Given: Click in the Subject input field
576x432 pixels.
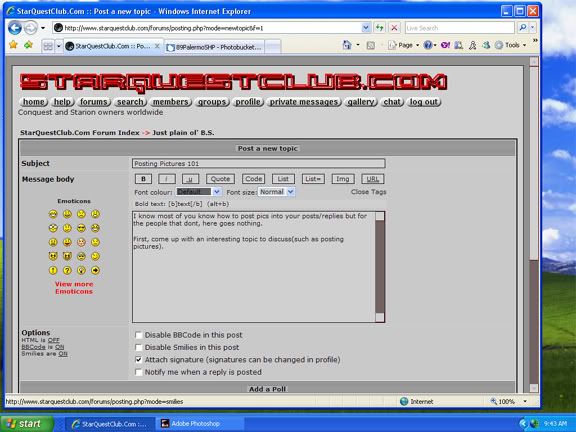Looking at the screenshot, I should point(259,163).
